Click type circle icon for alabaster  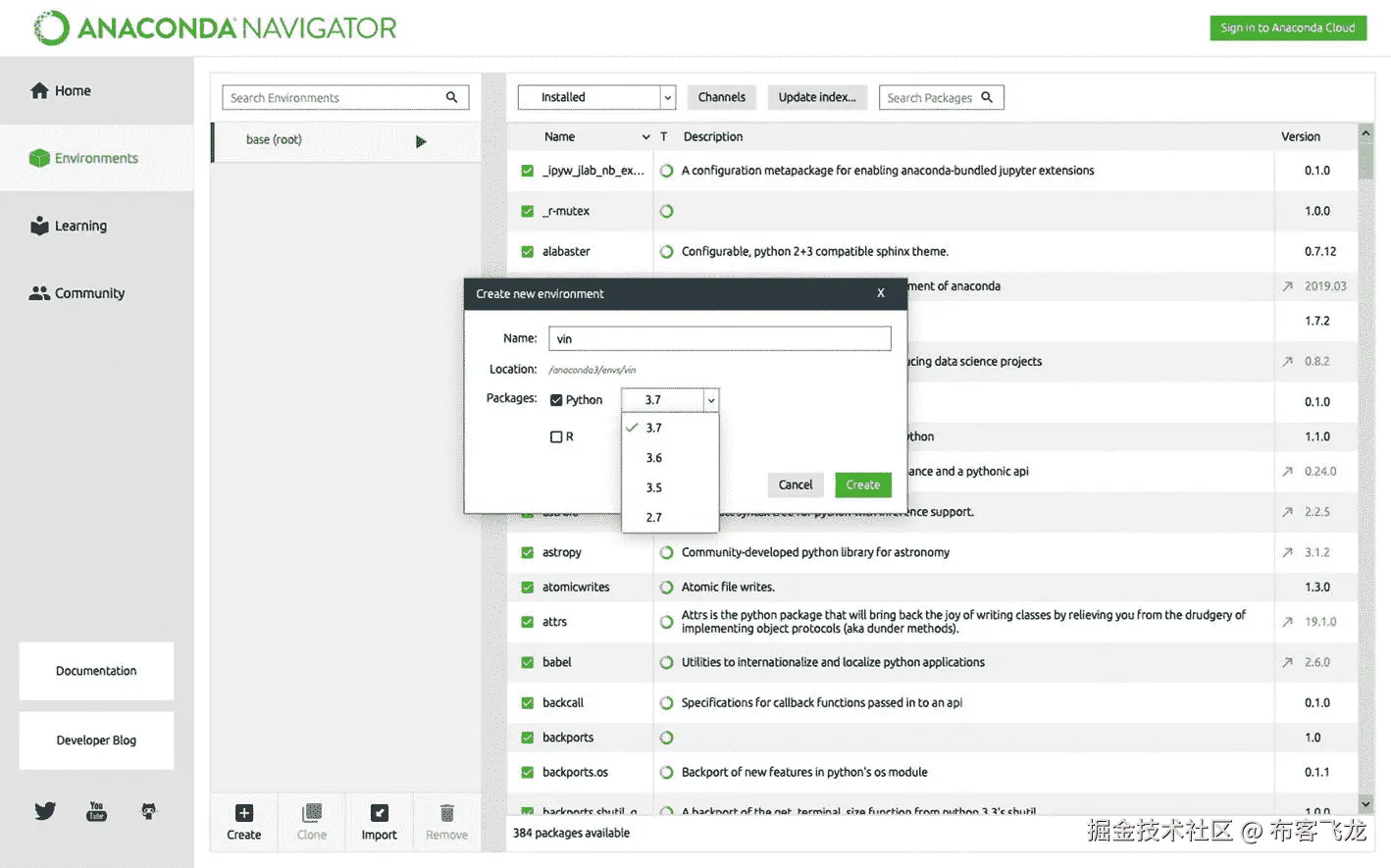click(667, 252)
